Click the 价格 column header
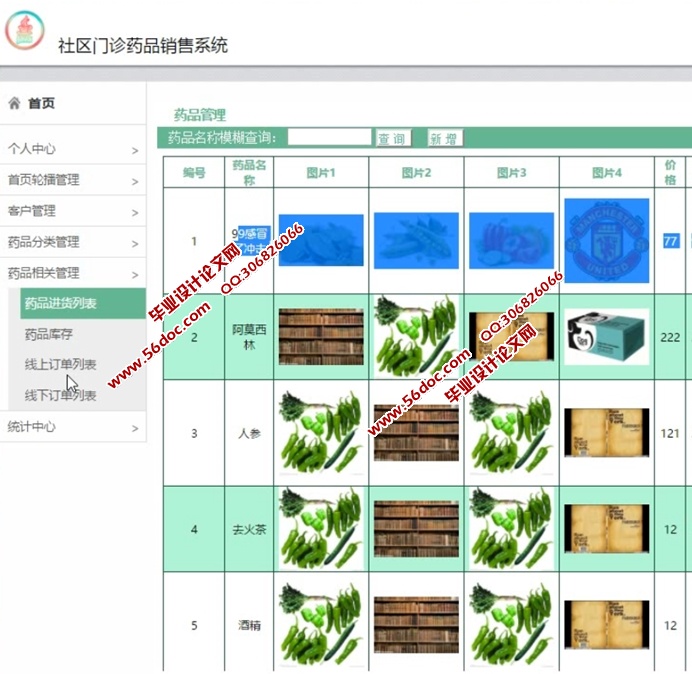Screen dimensions: 692x674 (670, 173)
